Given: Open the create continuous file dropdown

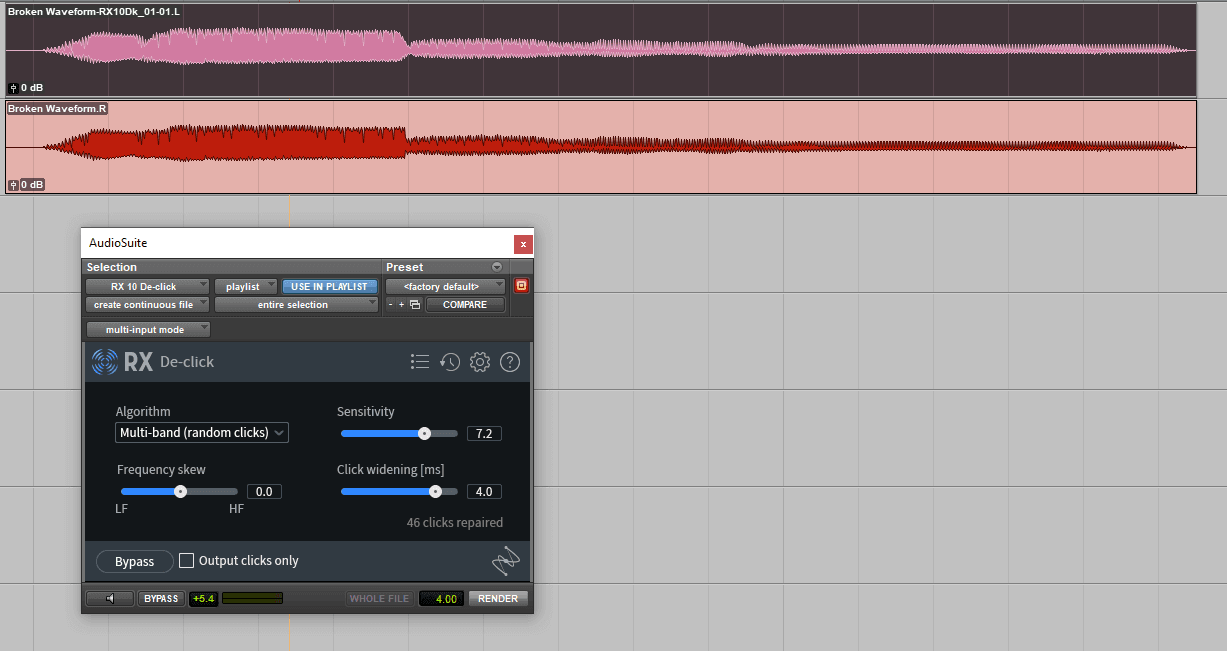Looking at the screenshot, I should 147,305.
